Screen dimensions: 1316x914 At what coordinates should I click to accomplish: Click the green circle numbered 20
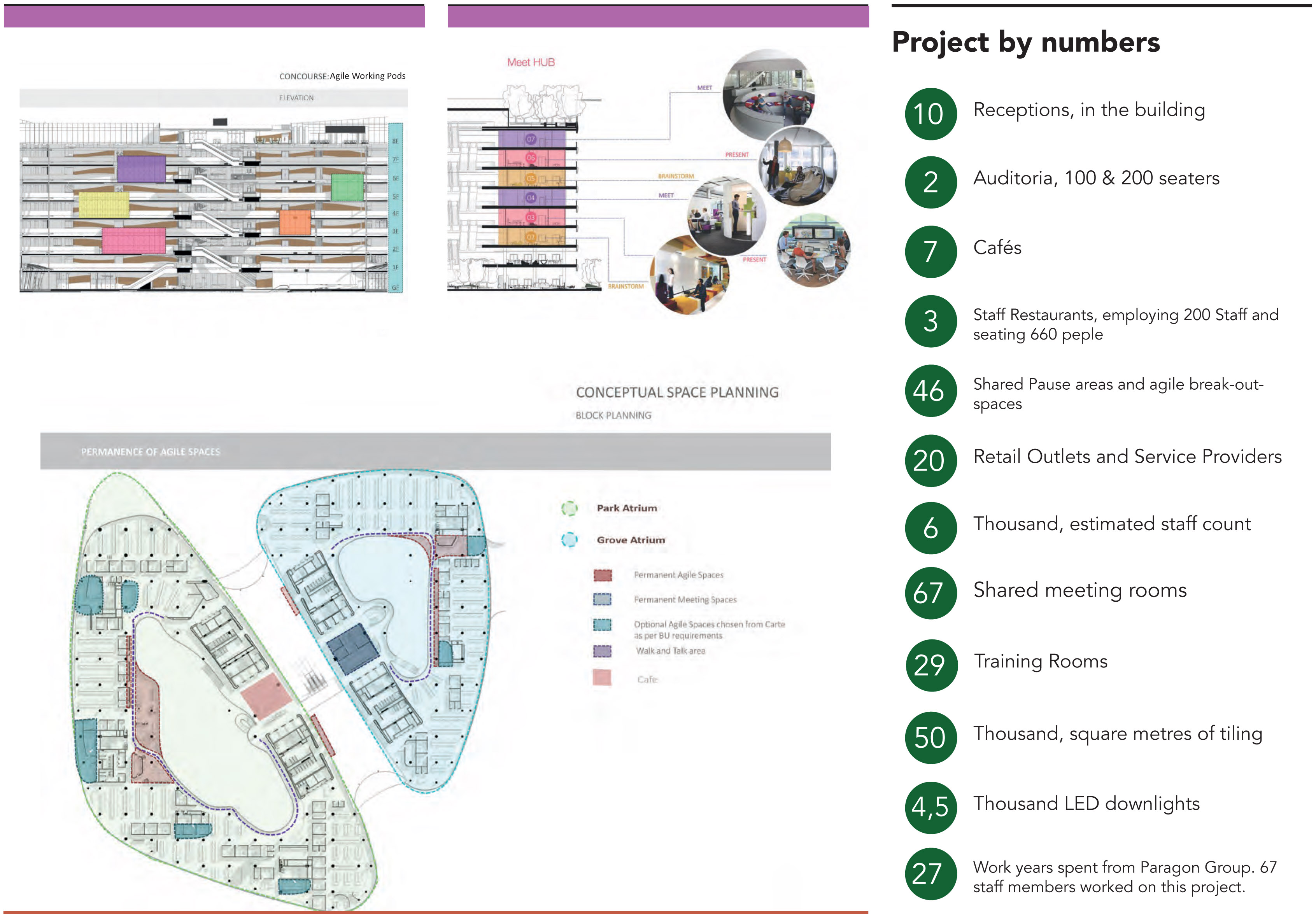(x=930, y=461)
